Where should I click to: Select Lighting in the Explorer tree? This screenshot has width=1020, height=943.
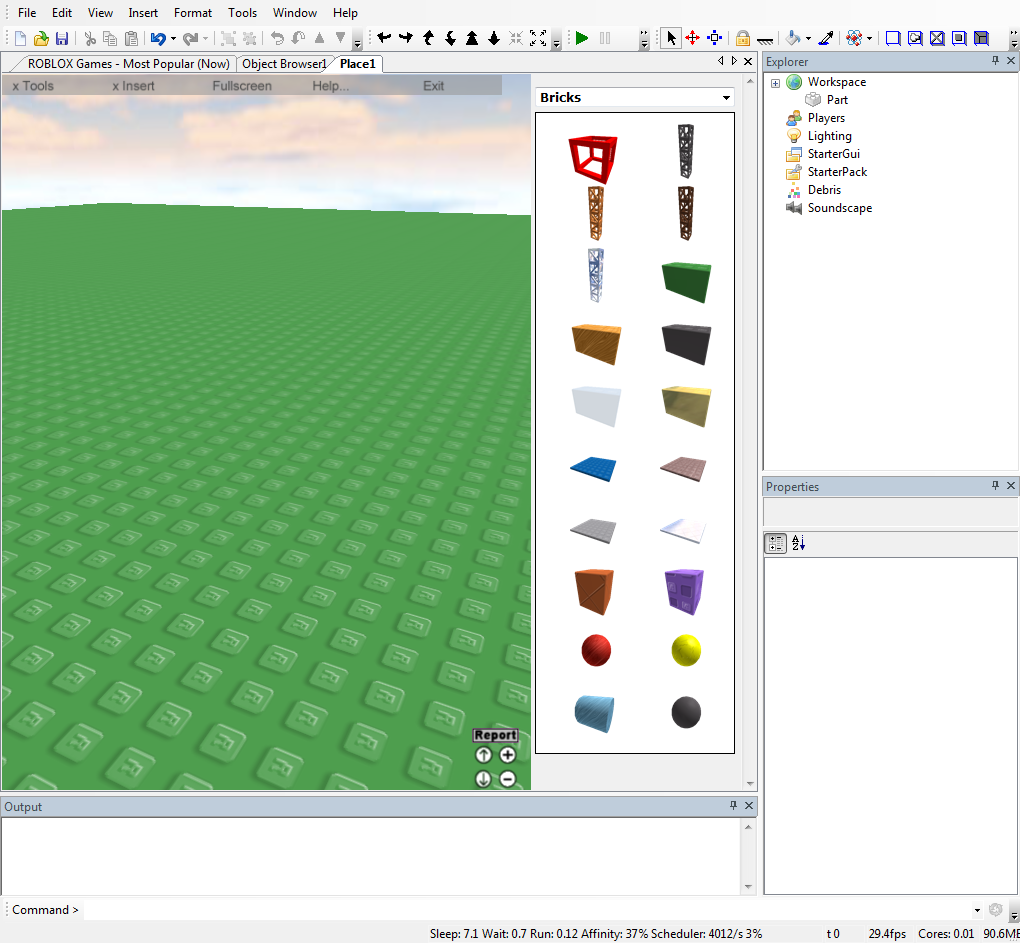tap(829, 136)
